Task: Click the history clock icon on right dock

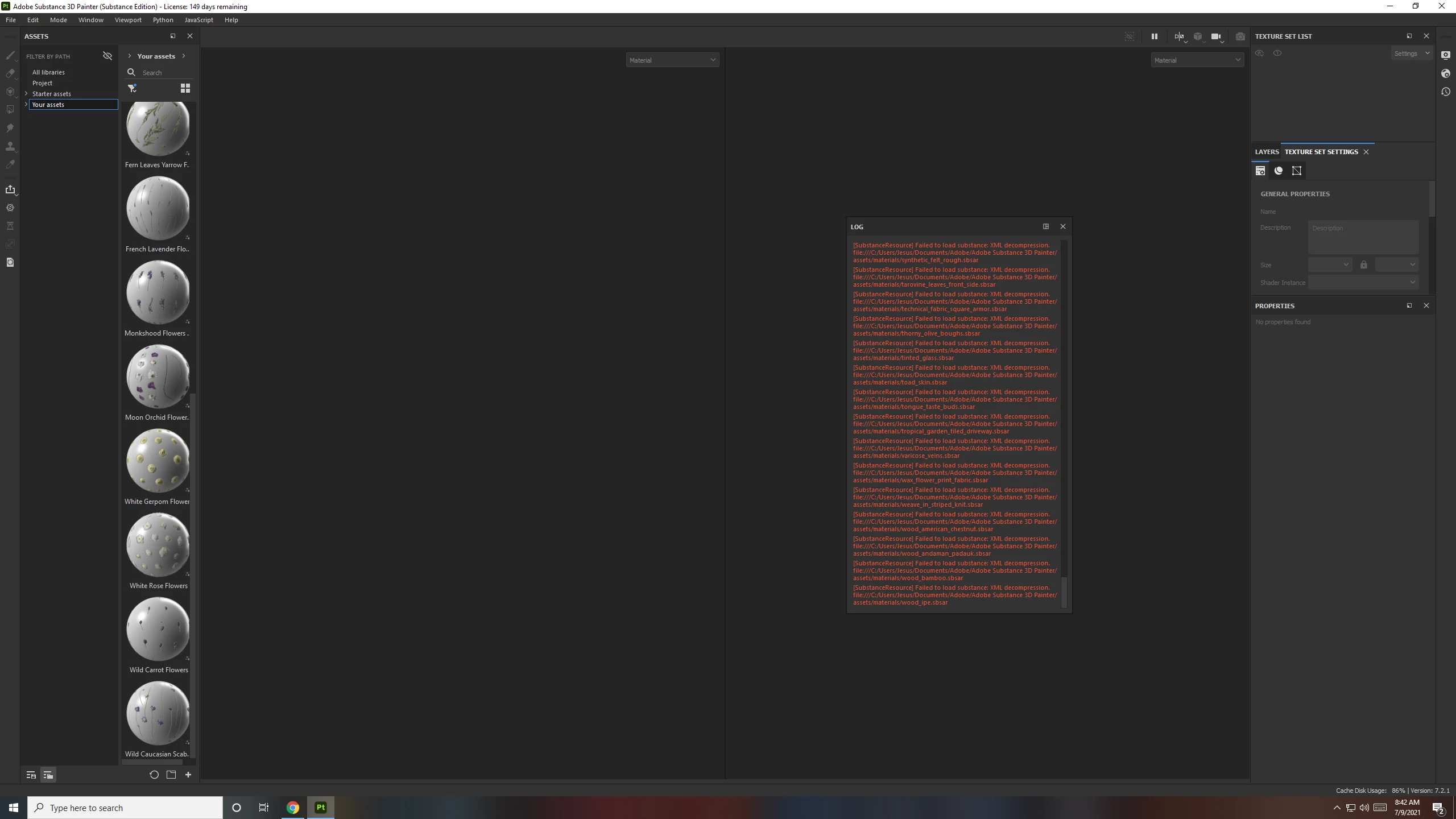Action: coord(1446,92)
